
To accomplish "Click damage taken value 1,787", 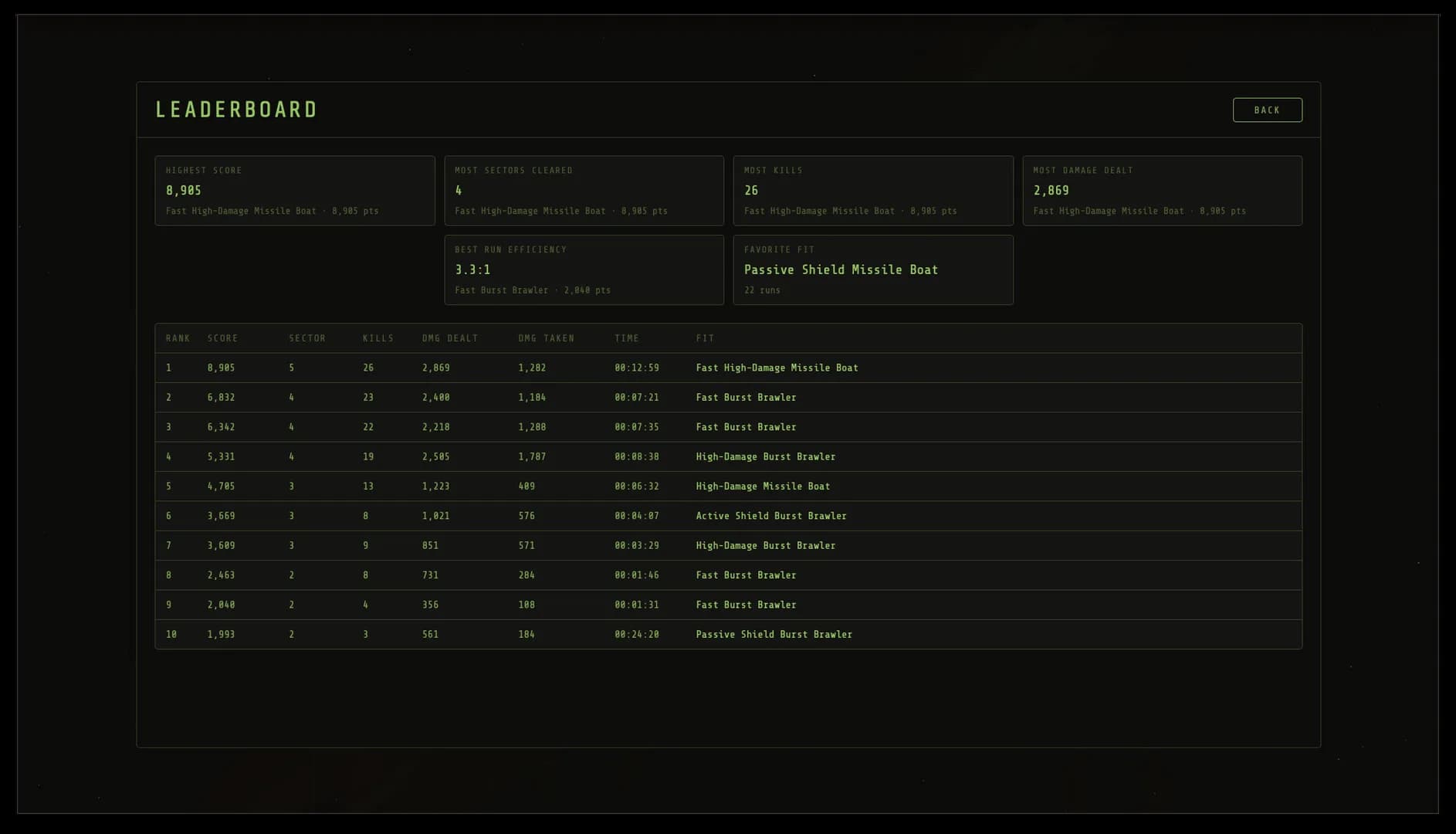I will click(532, 456).
